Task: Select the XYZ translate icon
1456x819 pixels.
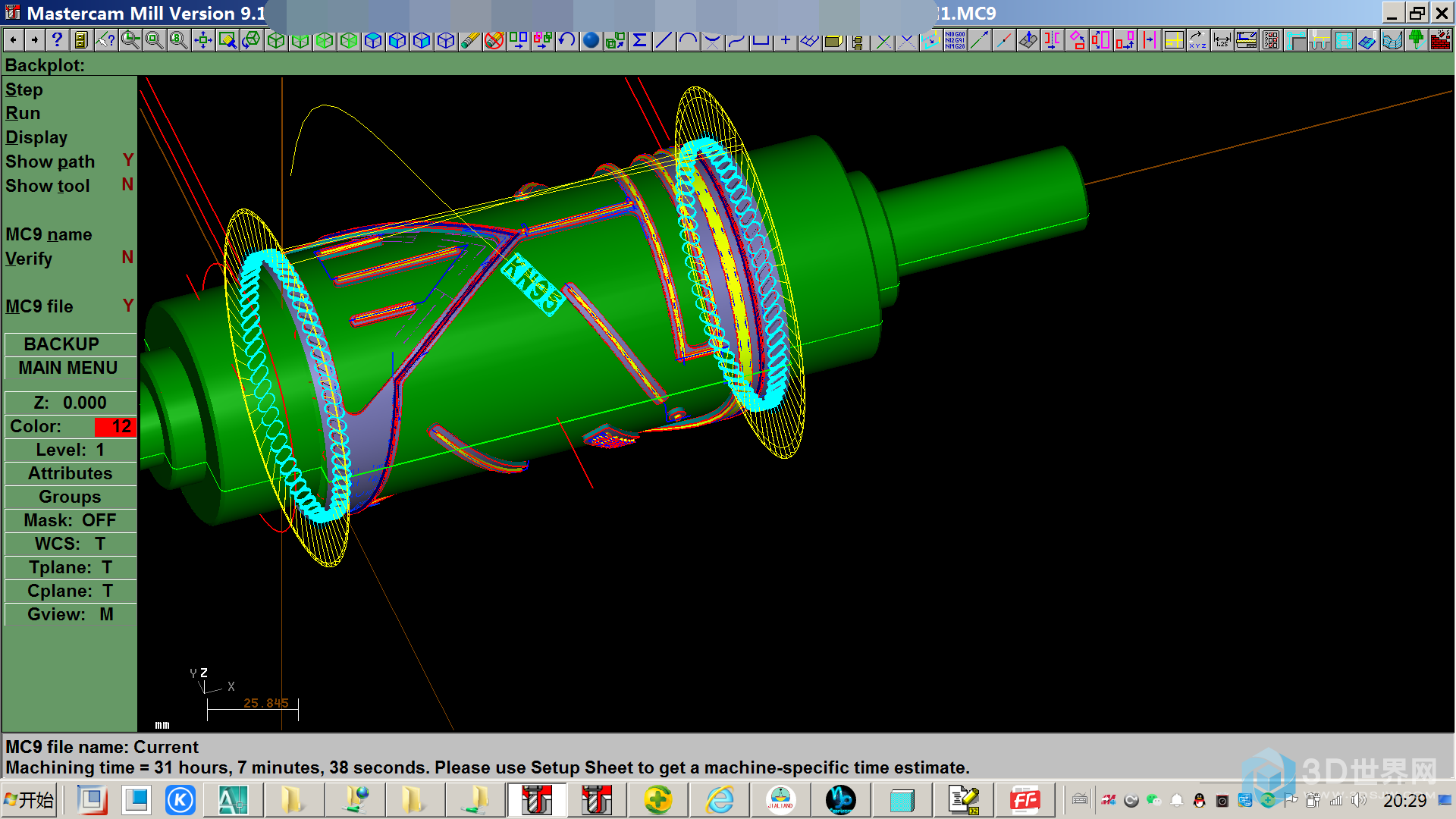Action: [x=1197, y=40]
